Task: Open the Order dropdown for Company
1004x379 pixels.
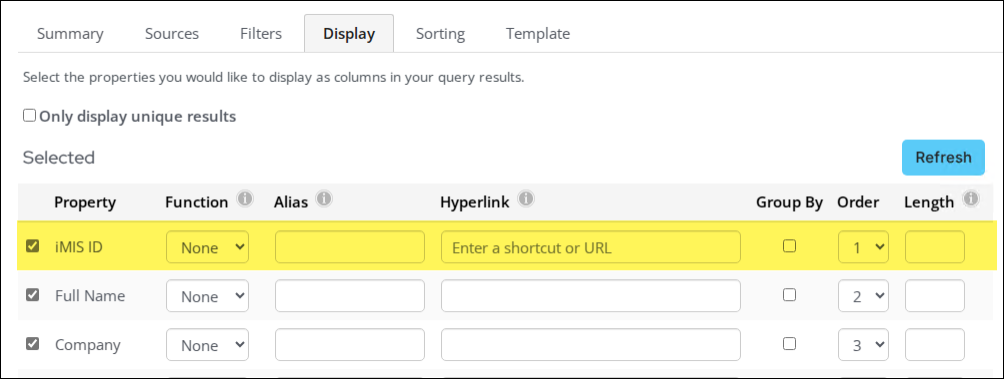Action: pyautogui.click(x=863, y=344)
